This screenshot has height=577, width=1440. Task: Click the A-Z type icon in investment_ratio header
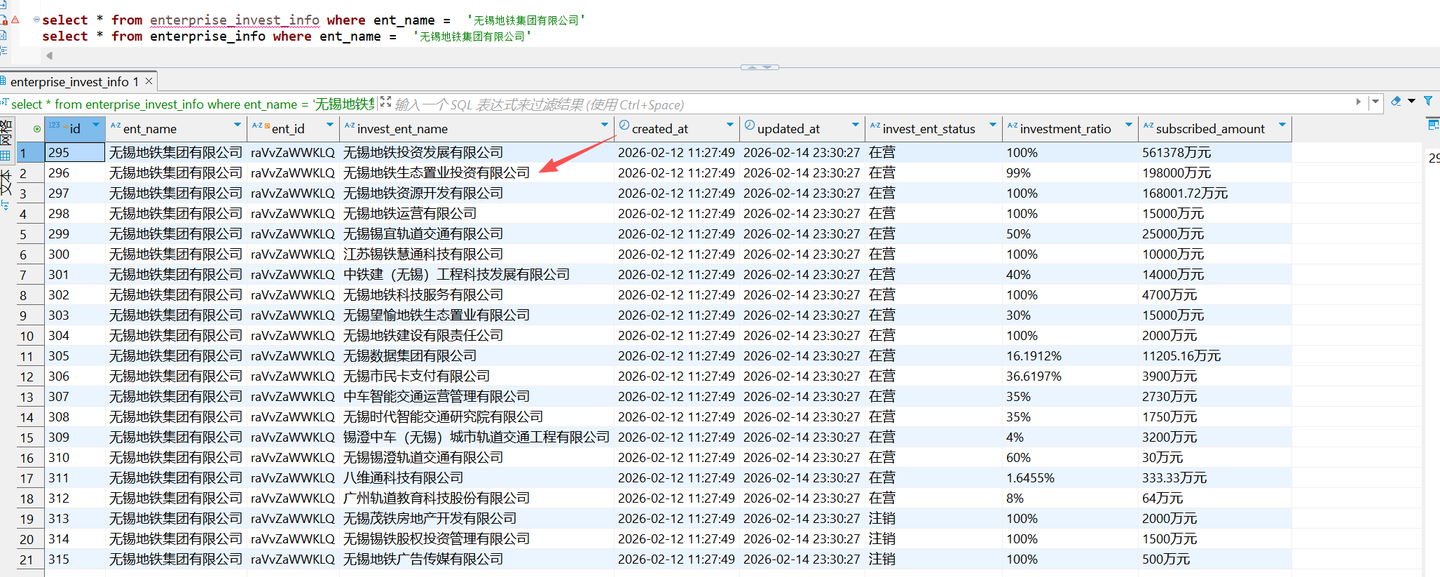(1012, 126)
